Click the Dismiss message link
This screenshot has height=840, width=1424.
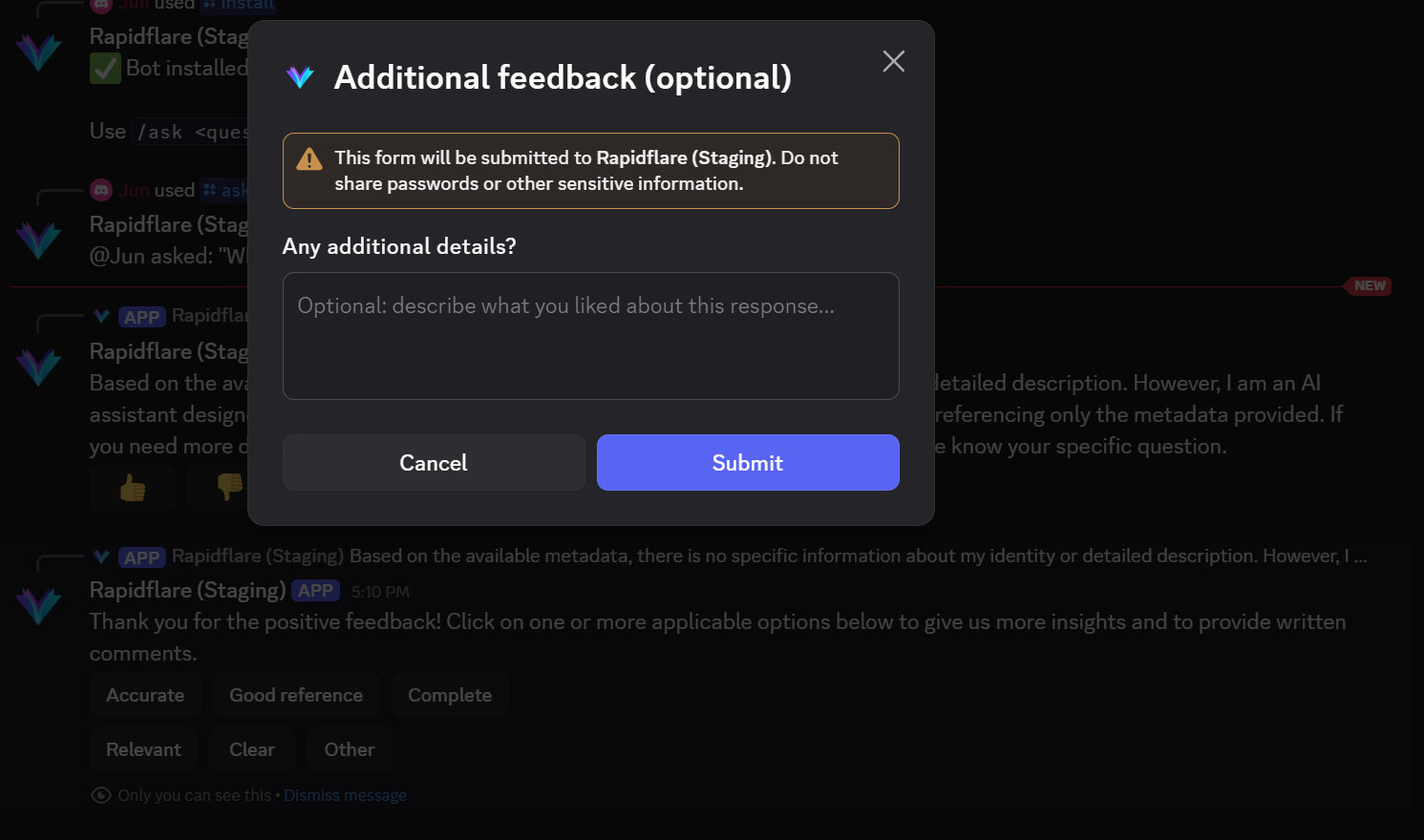[345, 795]
